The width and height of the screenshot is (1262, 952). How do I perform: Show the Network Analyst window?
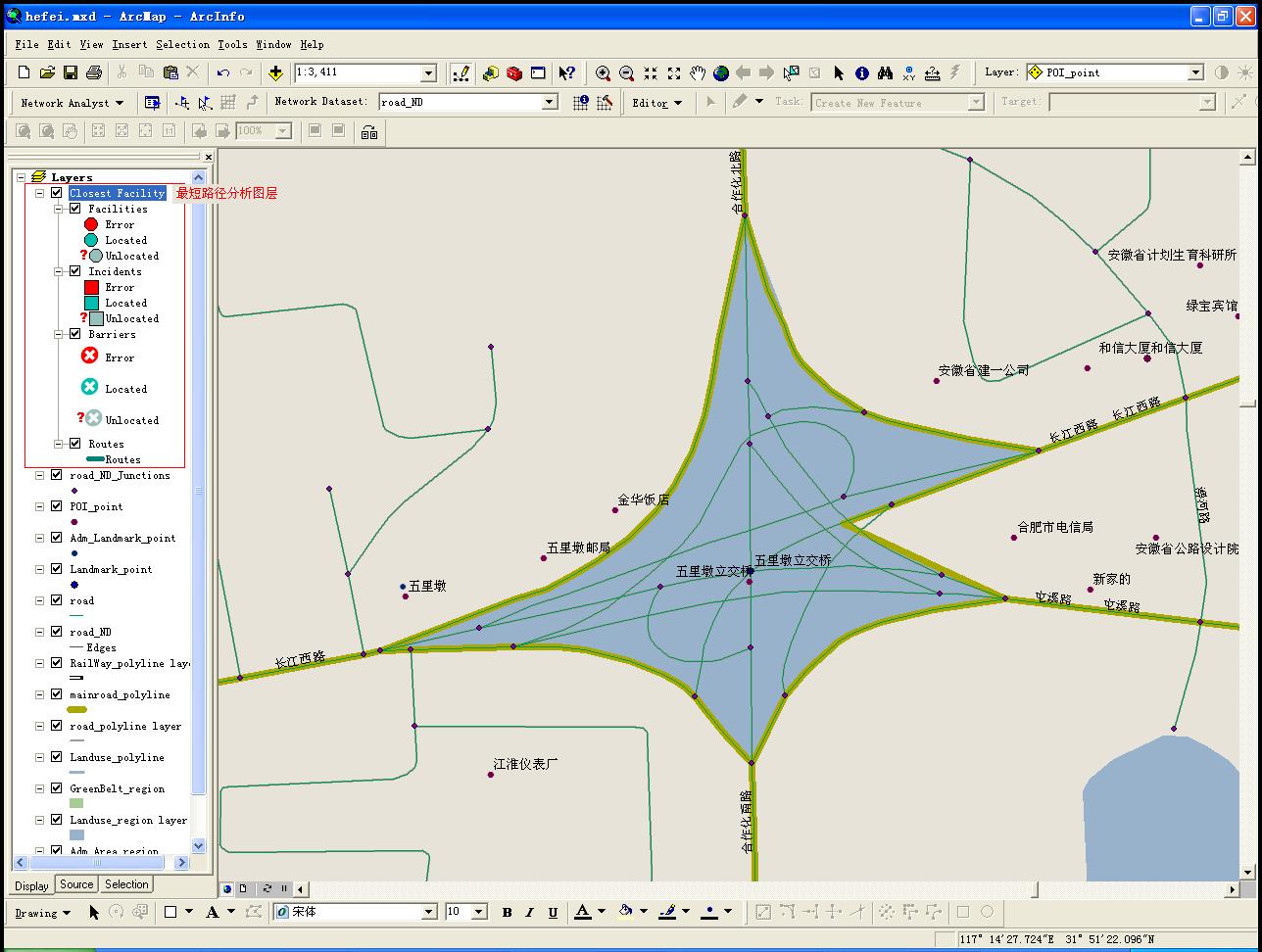tap(152, 102)
